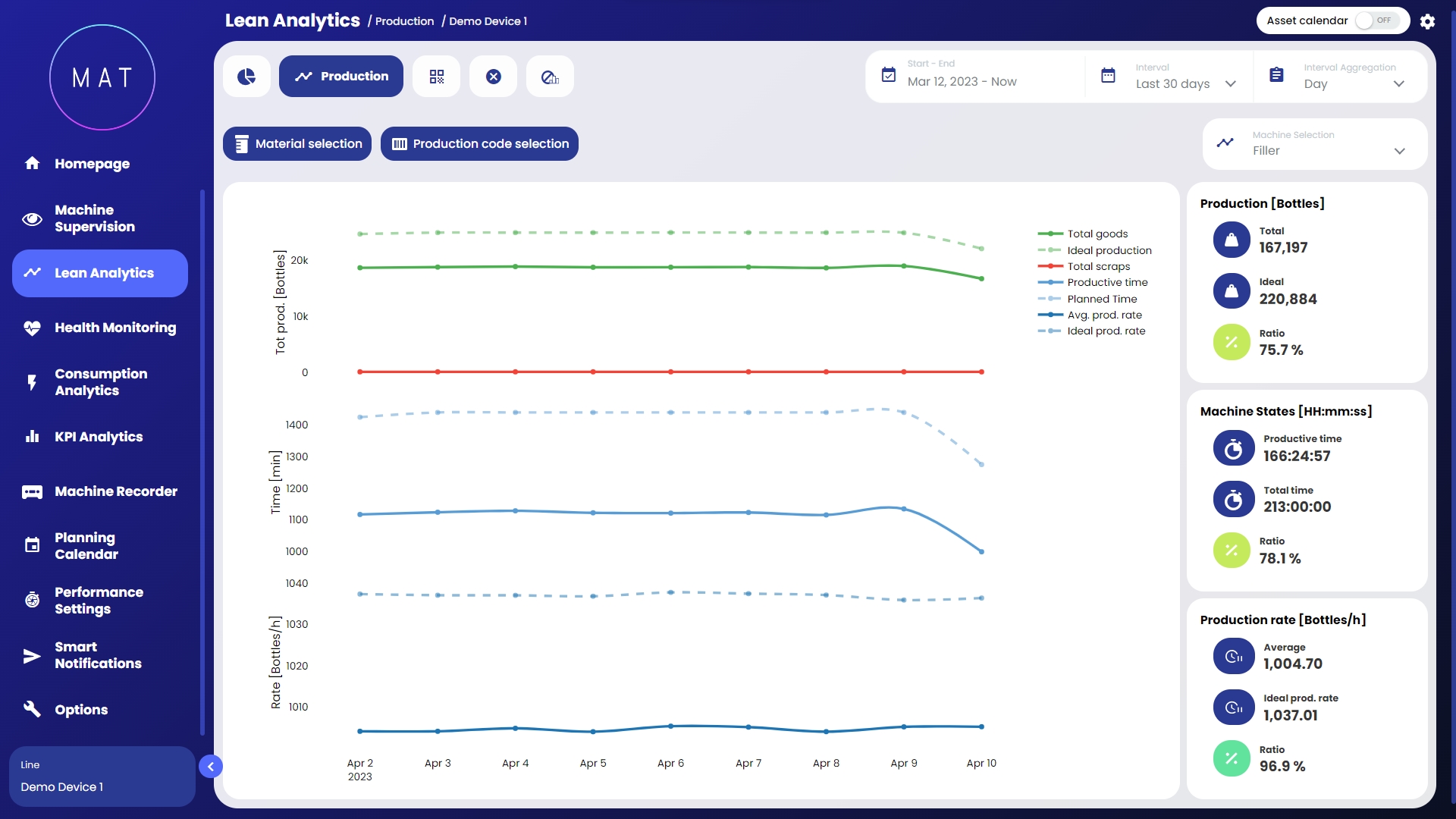This screenshot has height=819, width=1456.
Task: Click the sidebar vertical scrollbar
Action: pyautogui.click(x=202, y=463)
